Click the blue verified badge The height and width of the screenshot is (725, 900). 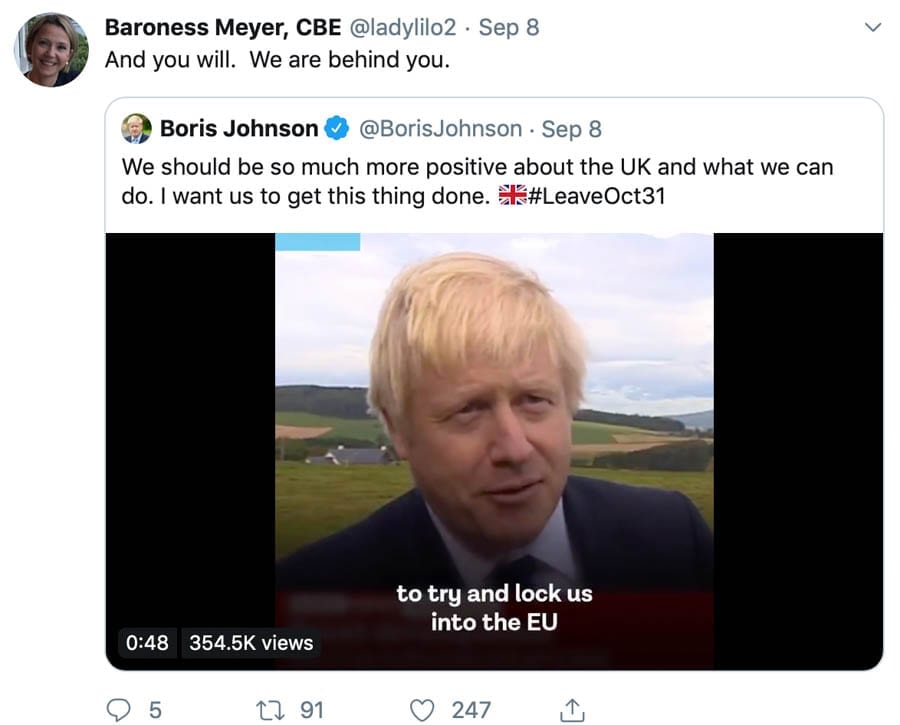[x=336, y=129]
